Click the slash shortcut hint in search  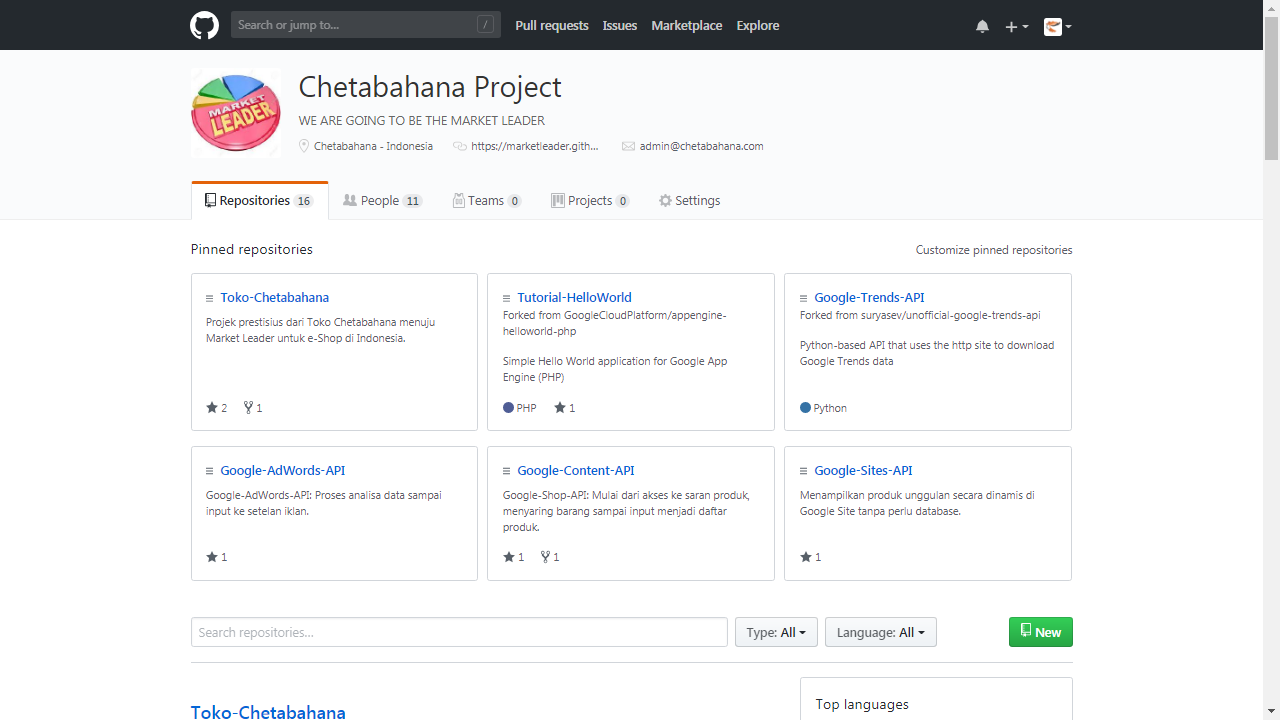pyautogui.click(x=485, y=25)
